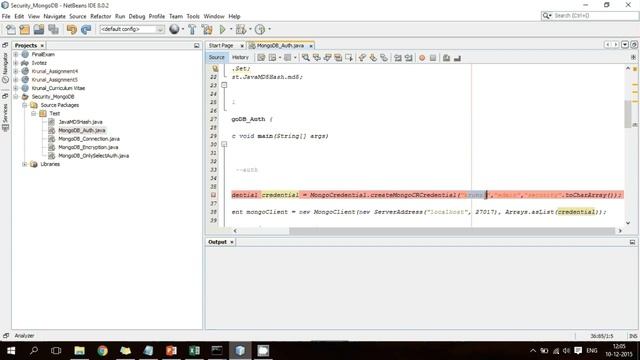640x360 pixels.
Task: Open JavaMD5Hash.java in project tree
Action: click(80, 122)
